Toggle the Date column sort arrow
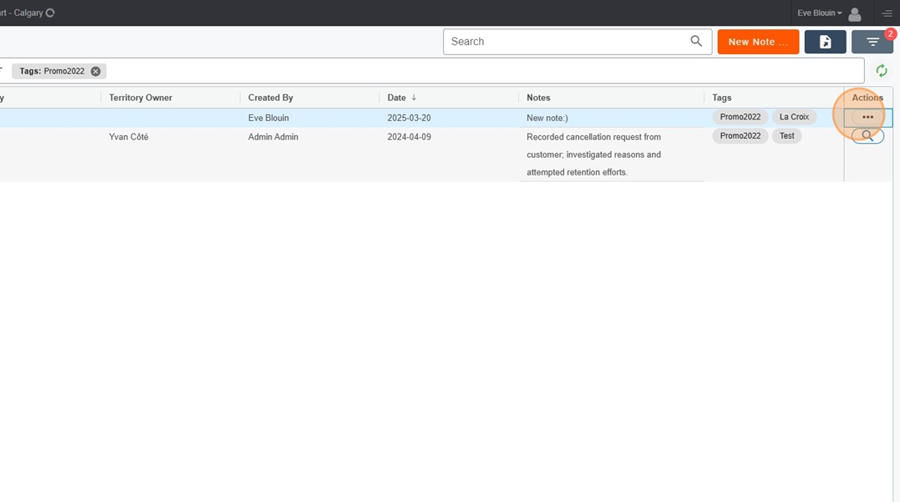The width and height of the screenshot is (900, 502). coord(413,98)
